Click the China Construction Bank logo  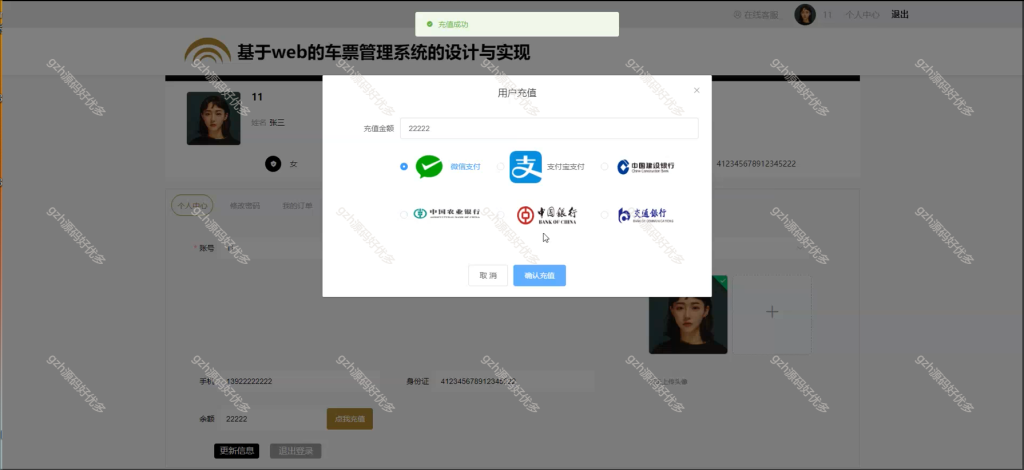click(646, 167)
